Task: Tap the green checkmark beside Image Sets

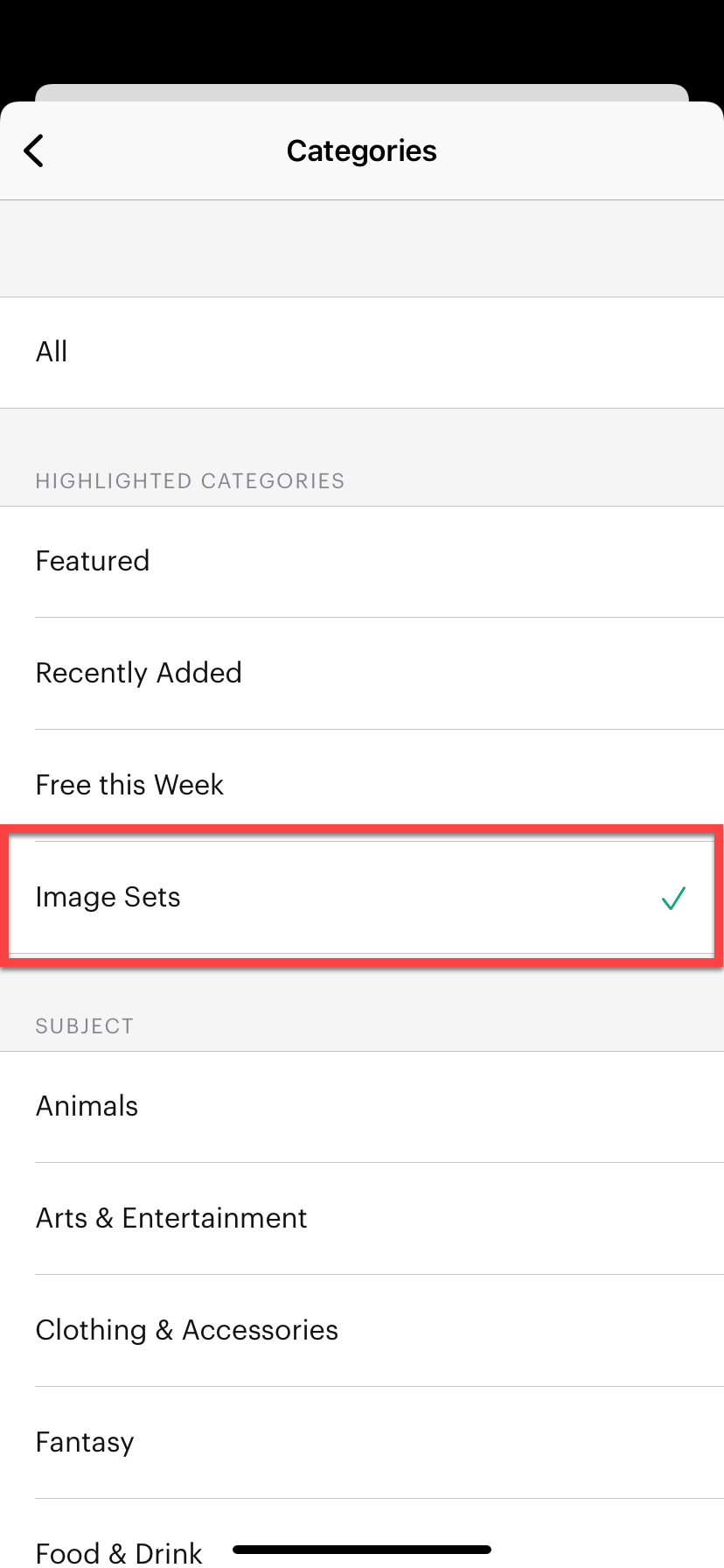Action: 673,897
